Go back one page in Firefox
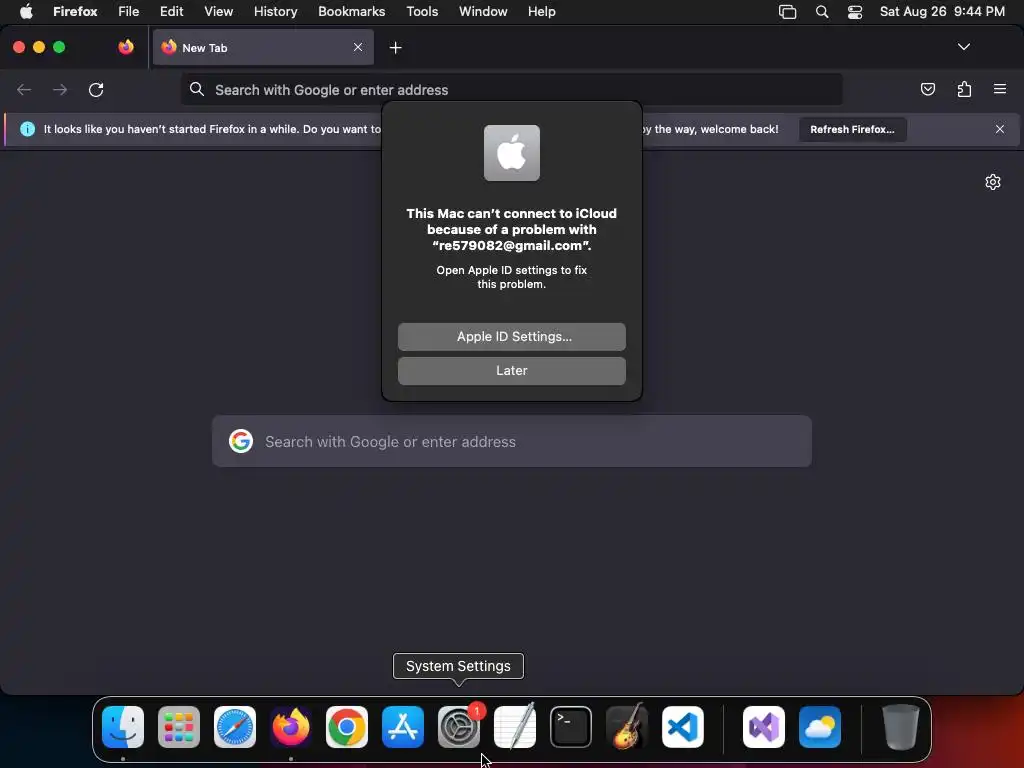Image resolution: width=1024 pixels, height=768 pixels. coord(24,89)
